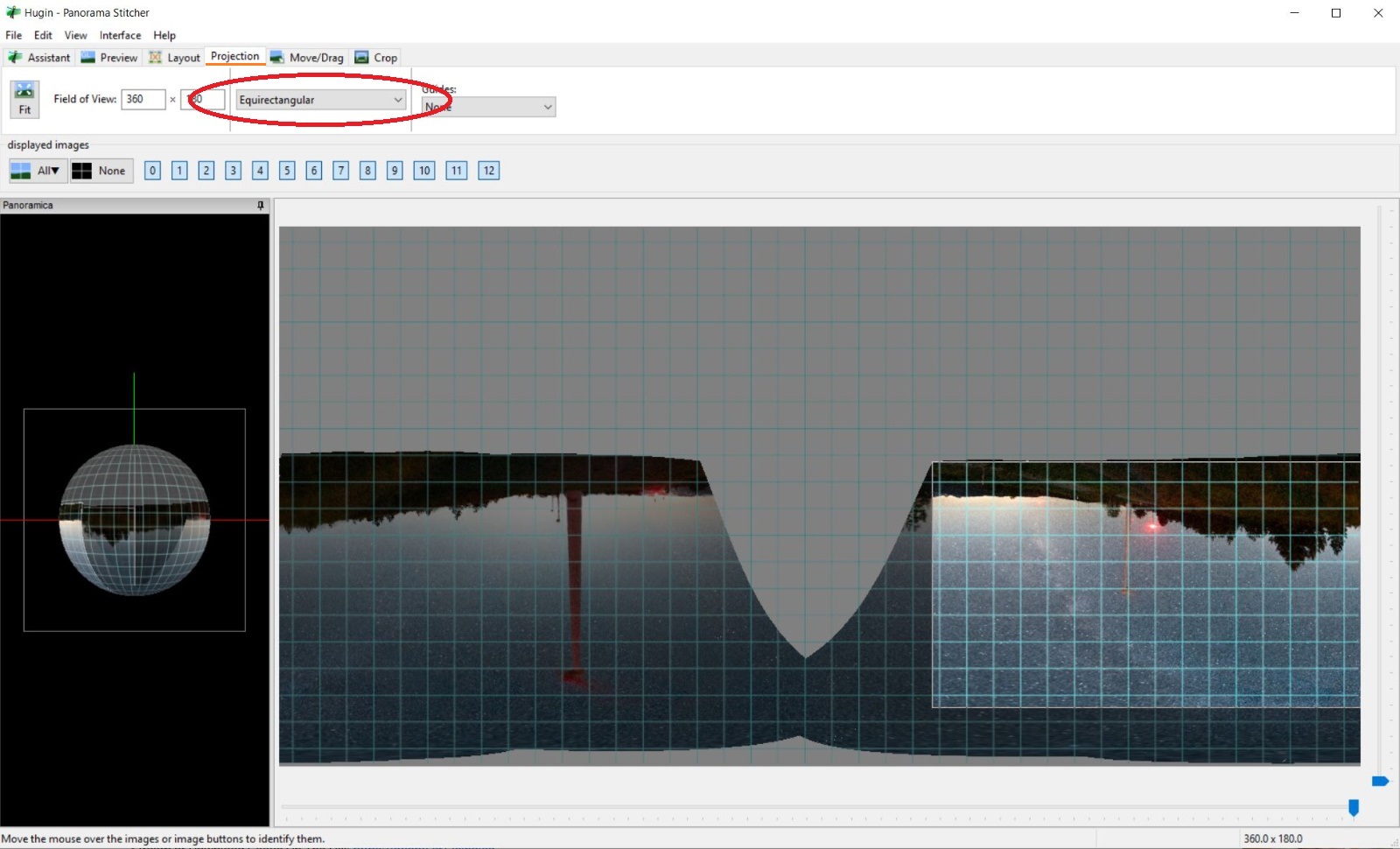
Task: Click the highlighted image in panorama preview
Action: pyautogui.click(x=1145, y=584)
